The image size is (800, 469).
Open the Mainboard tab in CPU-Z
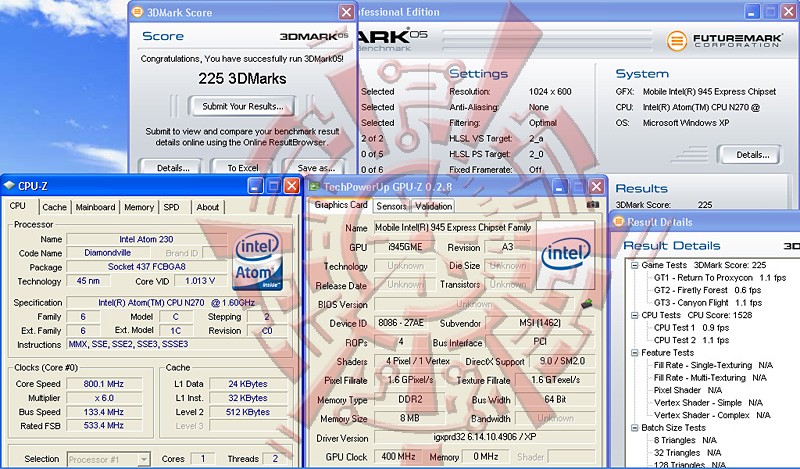[x=95, y=207]
